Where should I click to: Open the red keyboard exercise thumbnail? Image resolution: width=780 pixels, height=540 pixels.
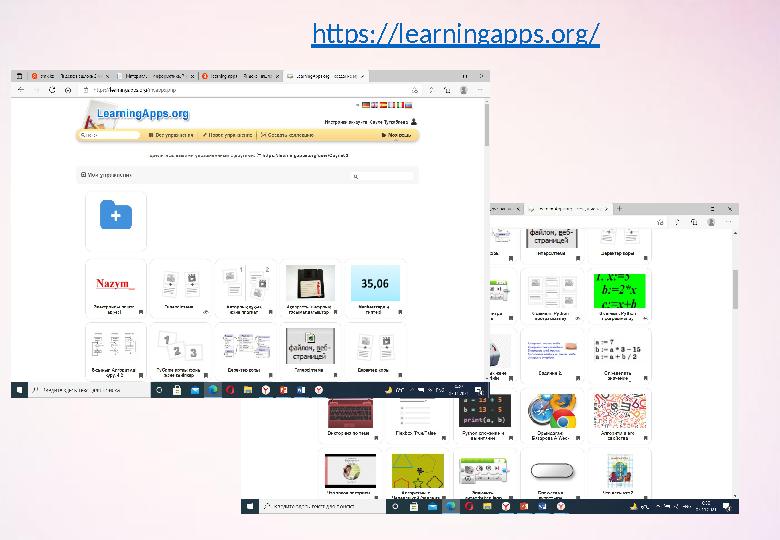(x=350, y=413)
